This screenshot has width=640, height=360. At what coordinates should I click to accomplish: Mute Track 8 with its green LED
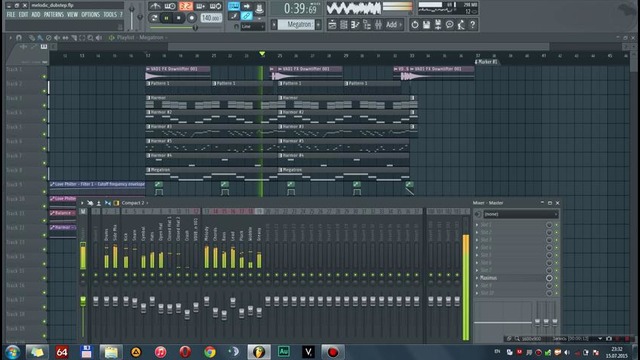coord(44,177)
